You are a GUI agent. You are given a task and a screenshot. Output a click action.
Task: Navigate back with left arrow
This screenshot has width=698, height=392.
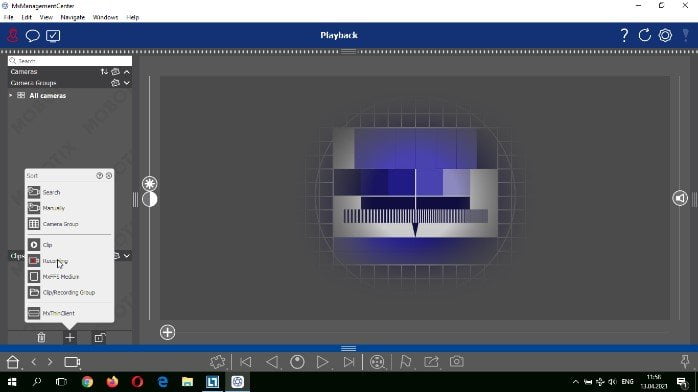point(34,362)
